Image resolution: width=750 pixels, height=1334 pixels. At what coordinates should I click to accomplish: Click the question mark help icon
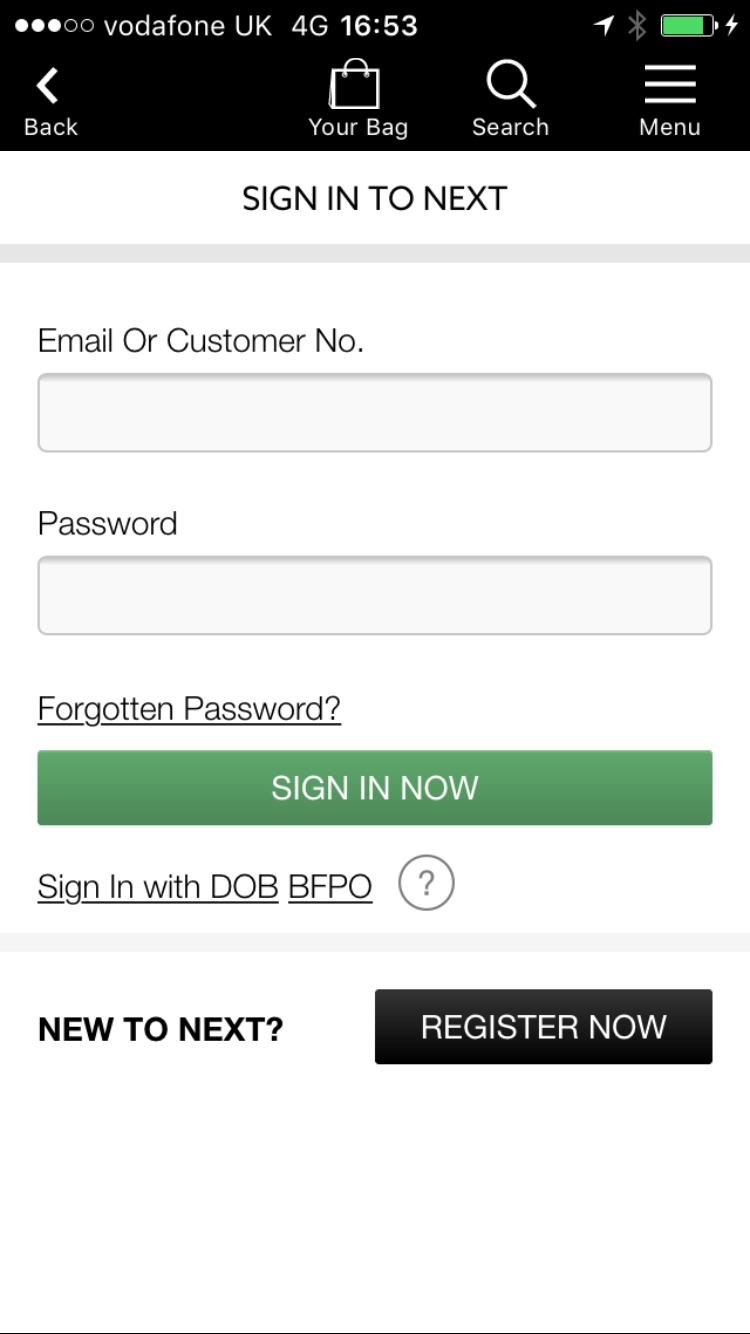(426, 884)
